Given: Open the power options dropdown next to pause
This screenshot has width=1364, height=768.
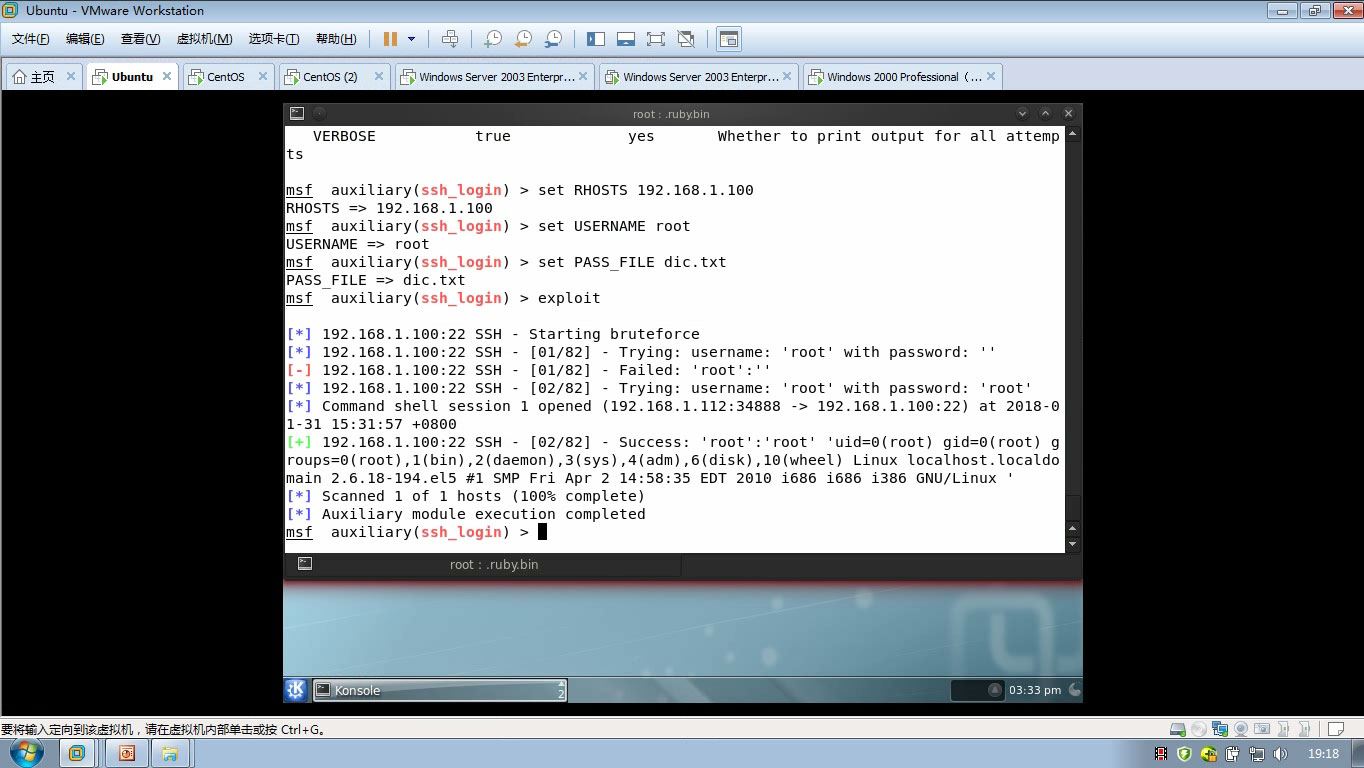Looking at the screenshot, I should (411, 39).
